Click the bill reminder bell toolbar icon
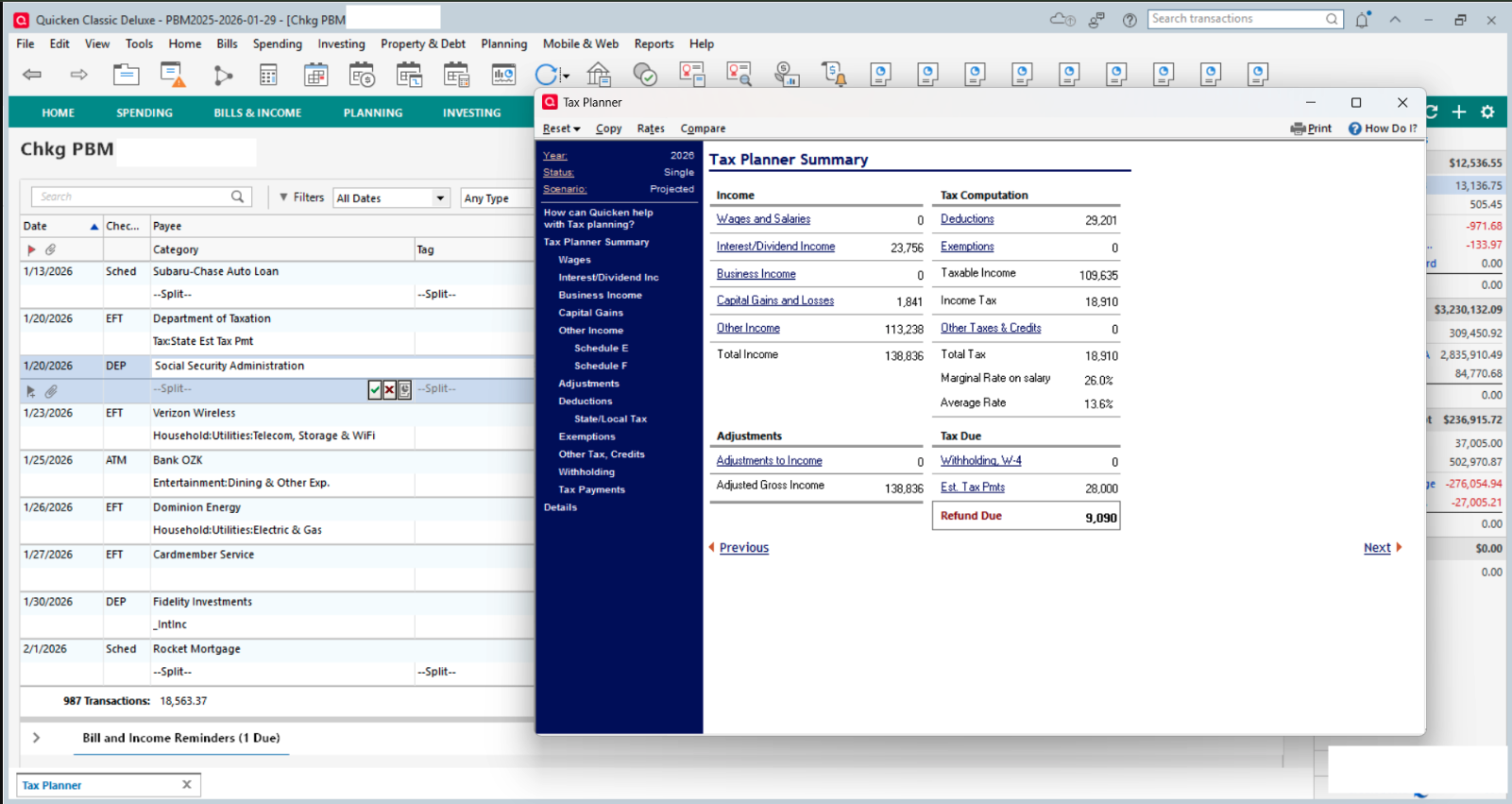The height and width of the screenshot is (804, 1512). click(834, 75)
